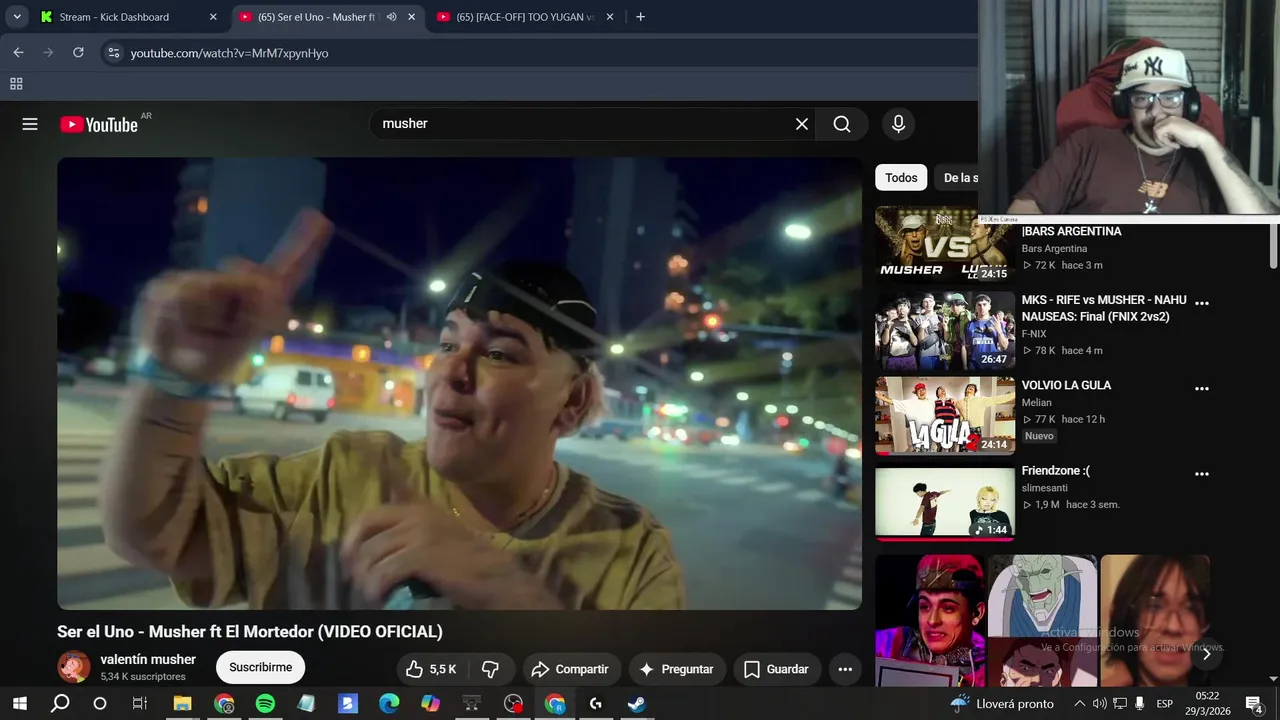Select the Todos filter chip

(901, 178)
